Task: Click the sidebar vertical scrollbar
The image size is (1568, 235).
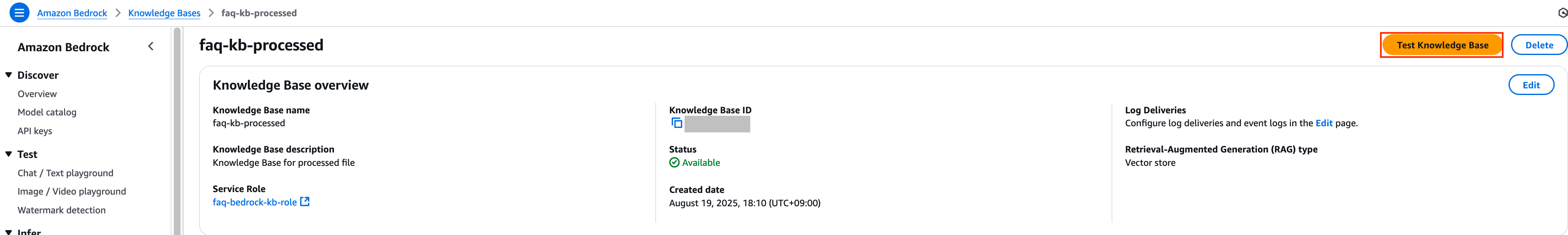Action: pos(177,131)
